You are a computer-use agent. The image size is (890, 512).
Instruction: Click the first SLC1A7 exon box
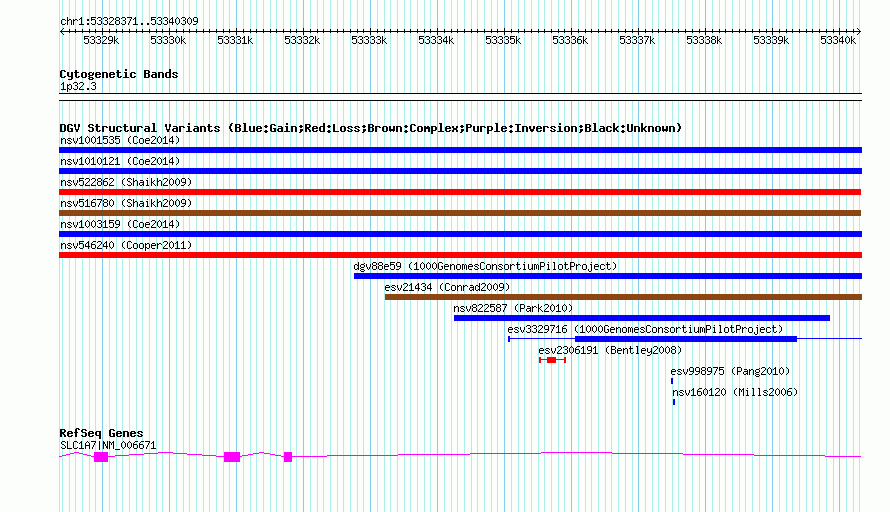pos(101,457)
